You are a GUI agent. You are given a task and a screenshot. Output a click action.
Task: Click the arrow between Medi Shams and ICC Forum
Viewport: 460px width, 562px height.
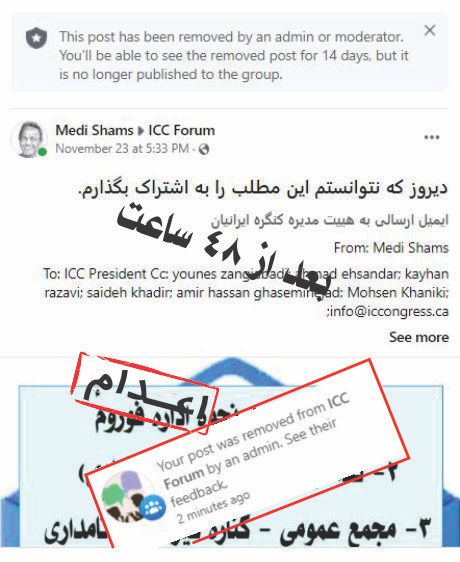[x=141, y=131]
